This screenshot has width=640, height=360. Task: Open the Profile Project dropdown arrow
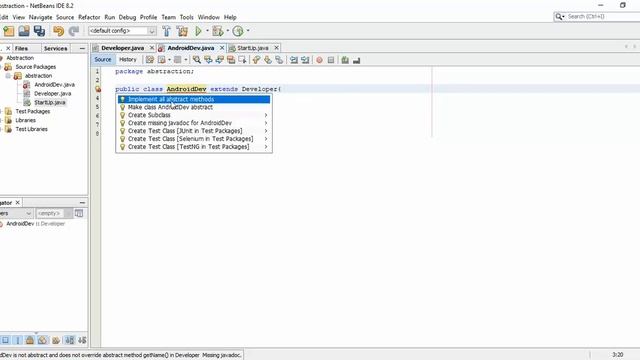coord(248,31)
